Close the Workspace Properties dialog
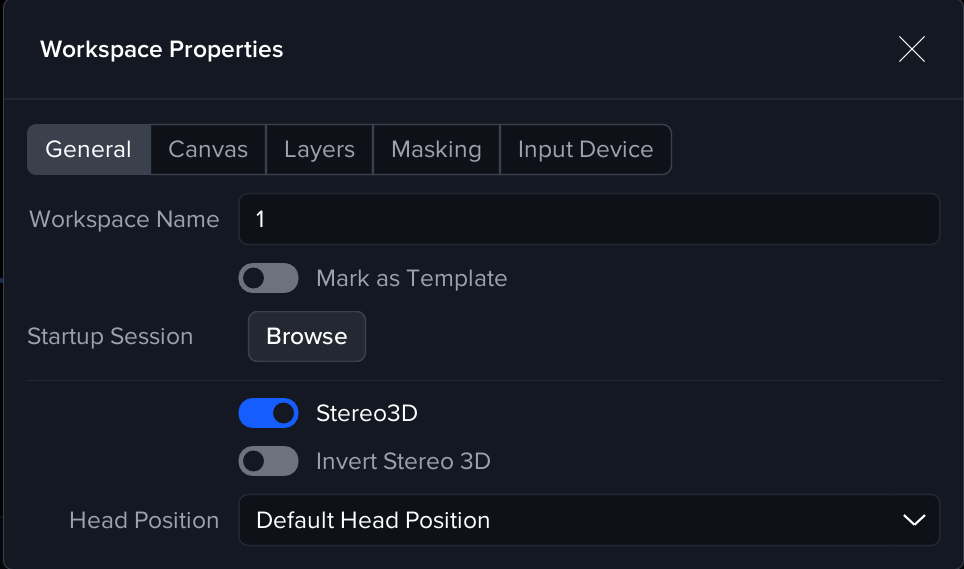This screenshot has height=569, width=964. [x=911, y=49]
